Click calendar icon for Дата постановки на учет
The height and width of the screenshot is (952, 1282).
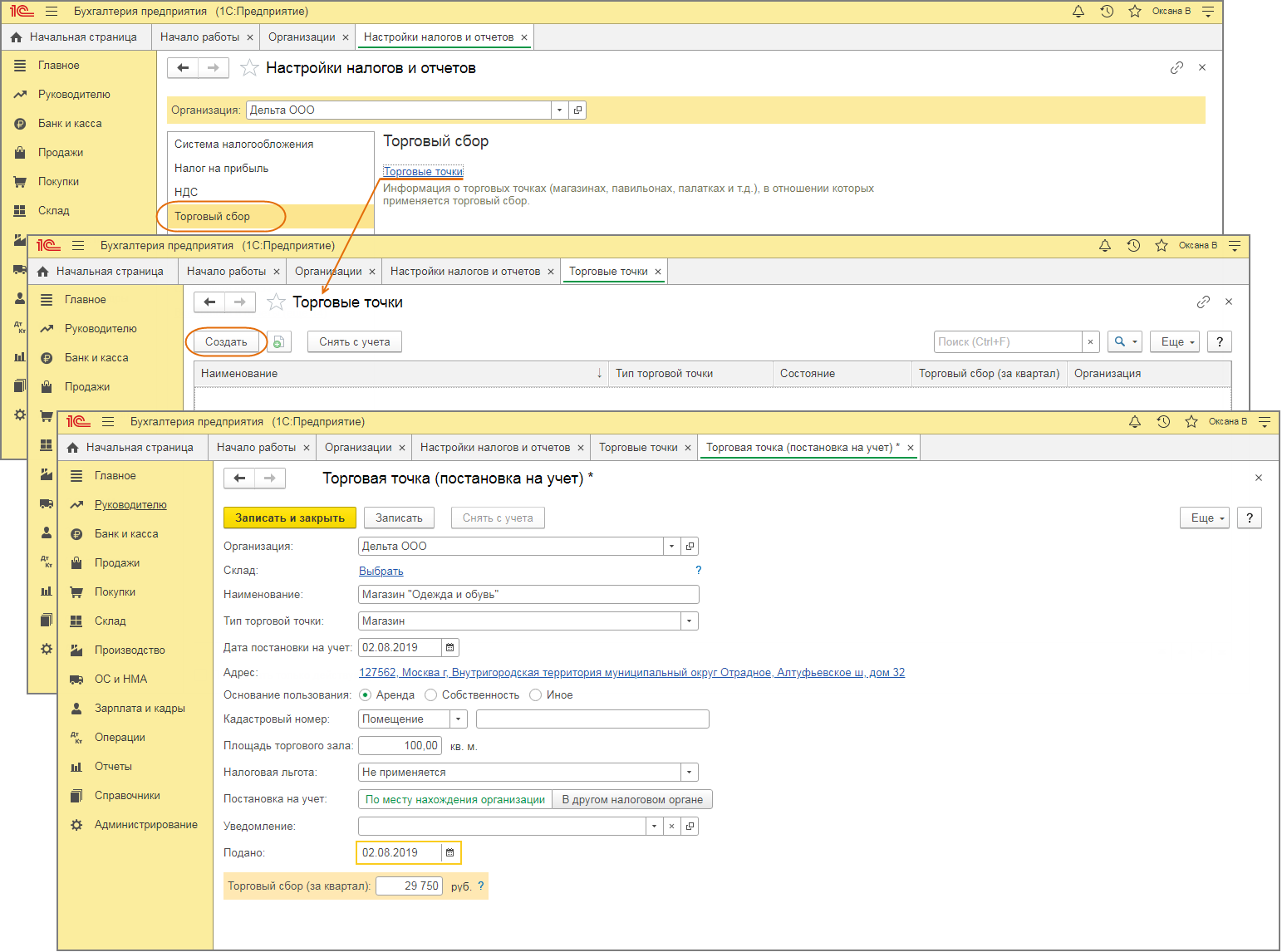click(449, 647)
